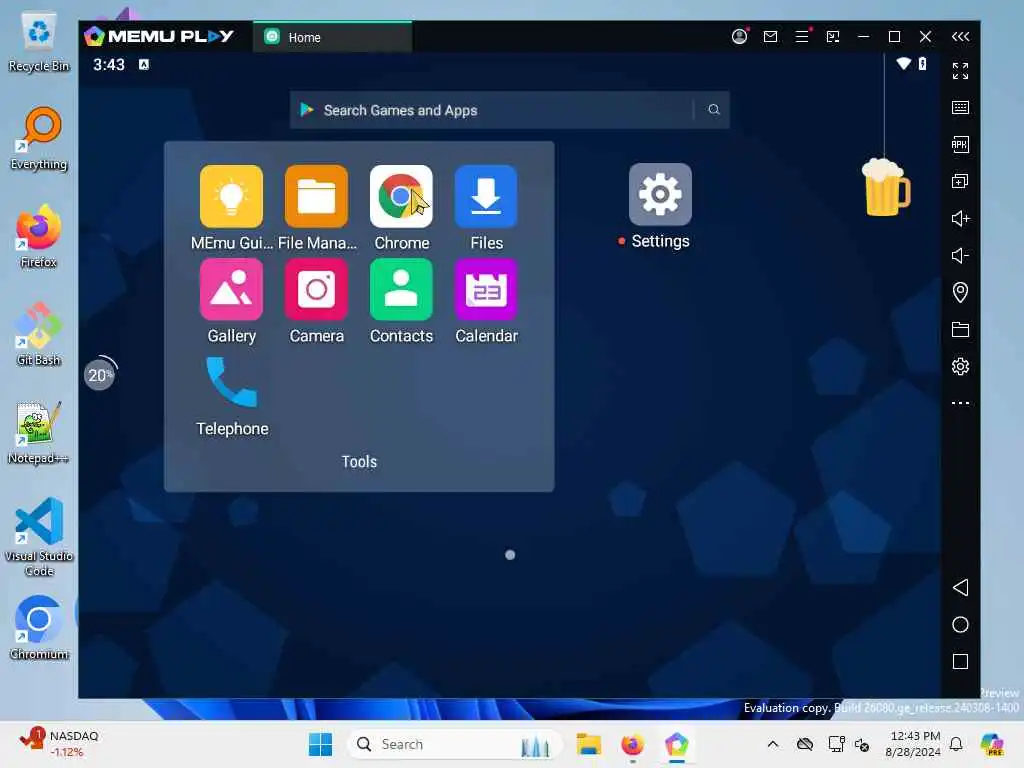Select the Git Bash desktop shortcut
Image resolution: width=1024 pixels, height=768 pixels.
point(39,334)
